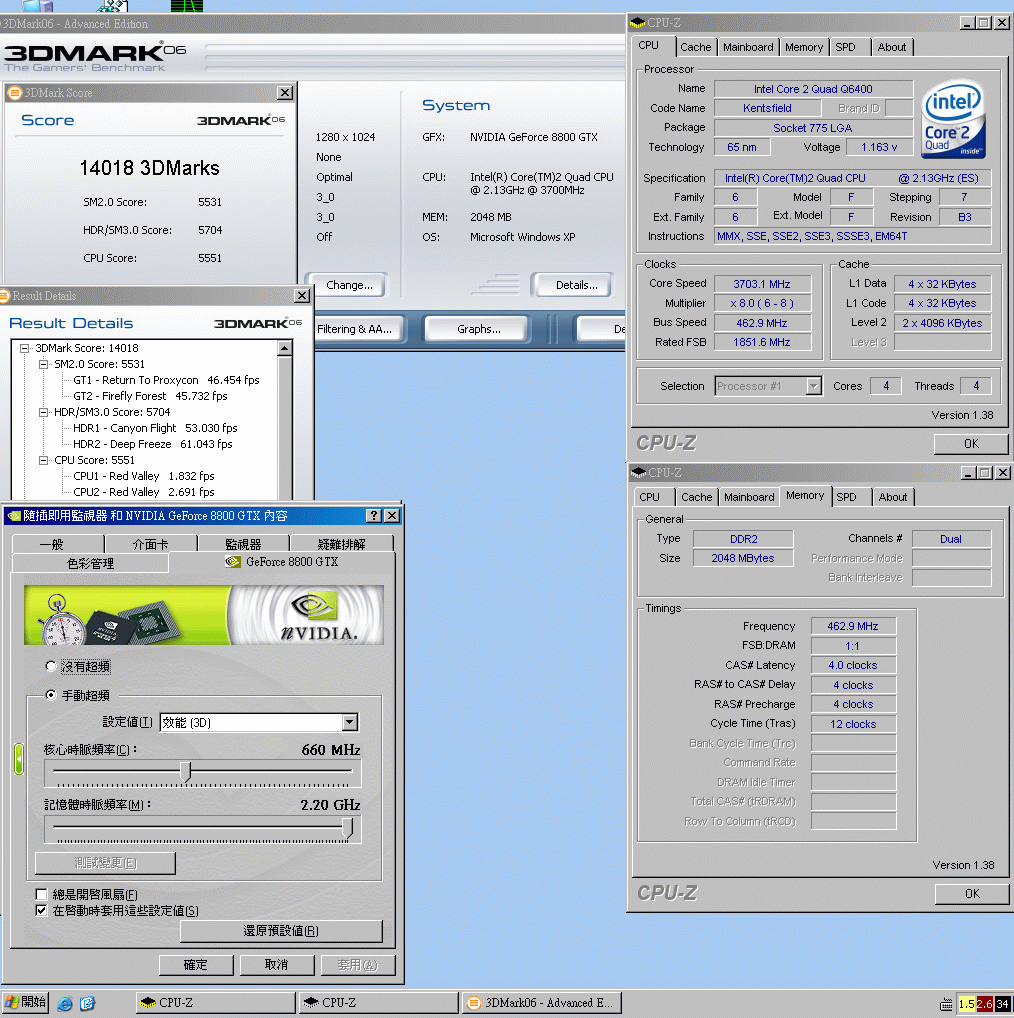Click the red 2.6 voltage tray icon
Screen dimensions: 1014x1018
(x=985, y=1004)
